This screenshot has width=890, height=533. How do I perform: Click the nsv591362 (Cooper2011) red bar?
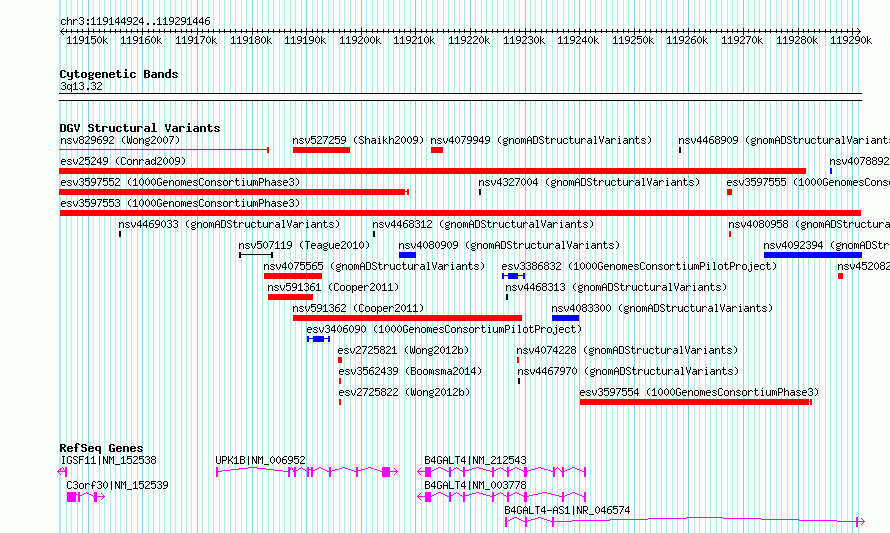coord(408,318)
